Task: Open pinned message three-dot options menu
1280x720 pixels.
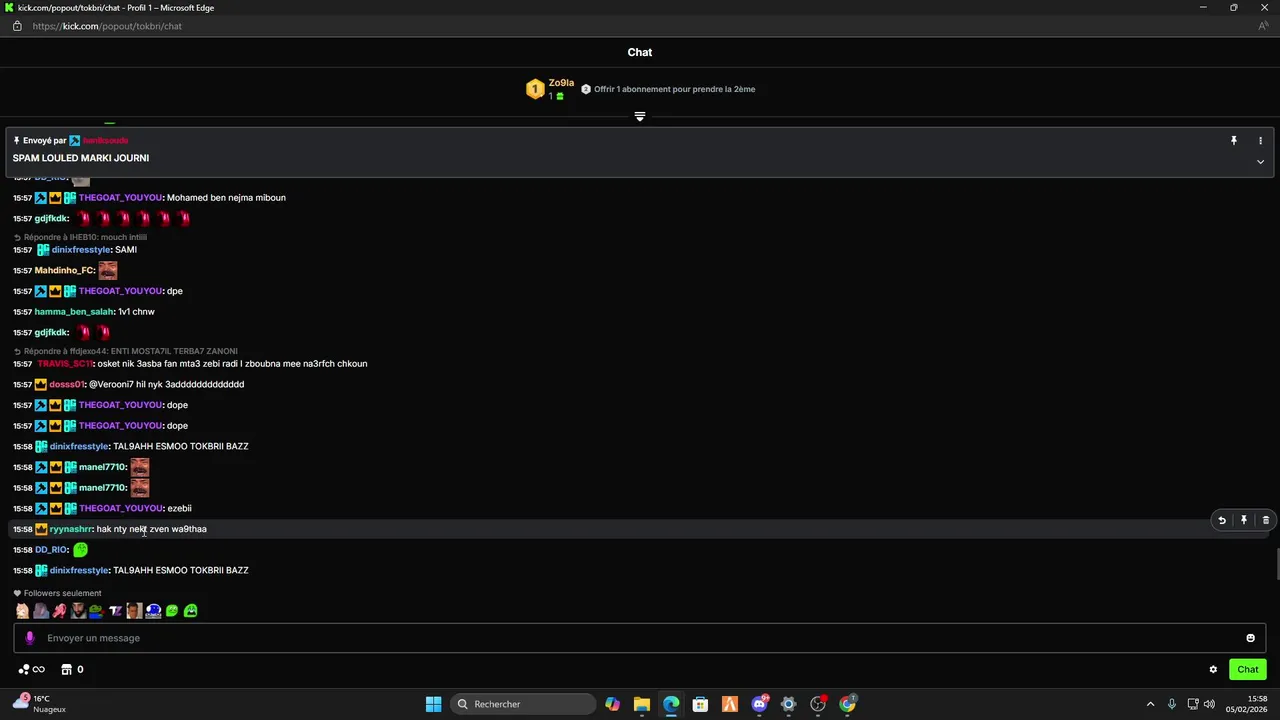Action: click(1260, 141)
